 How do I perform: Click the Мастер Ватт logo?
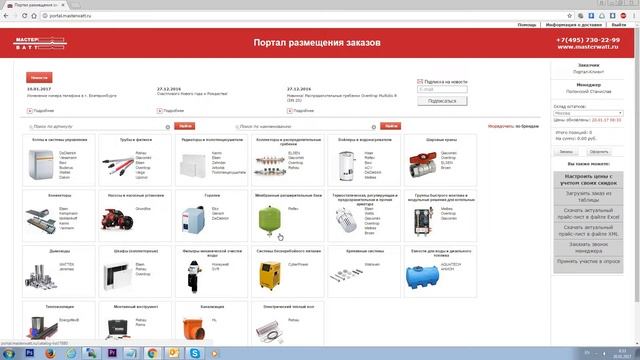tap(40, 43)
